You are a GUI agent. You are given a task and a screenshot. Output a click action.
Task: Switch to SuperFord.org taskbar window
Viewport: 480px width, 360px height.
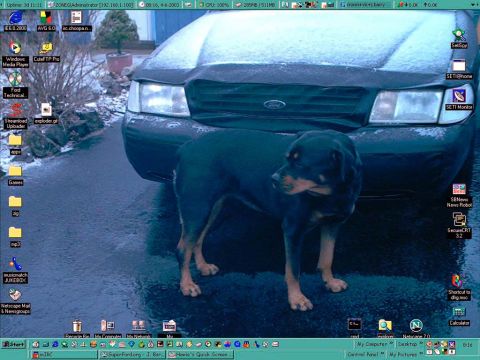[132, 355]
